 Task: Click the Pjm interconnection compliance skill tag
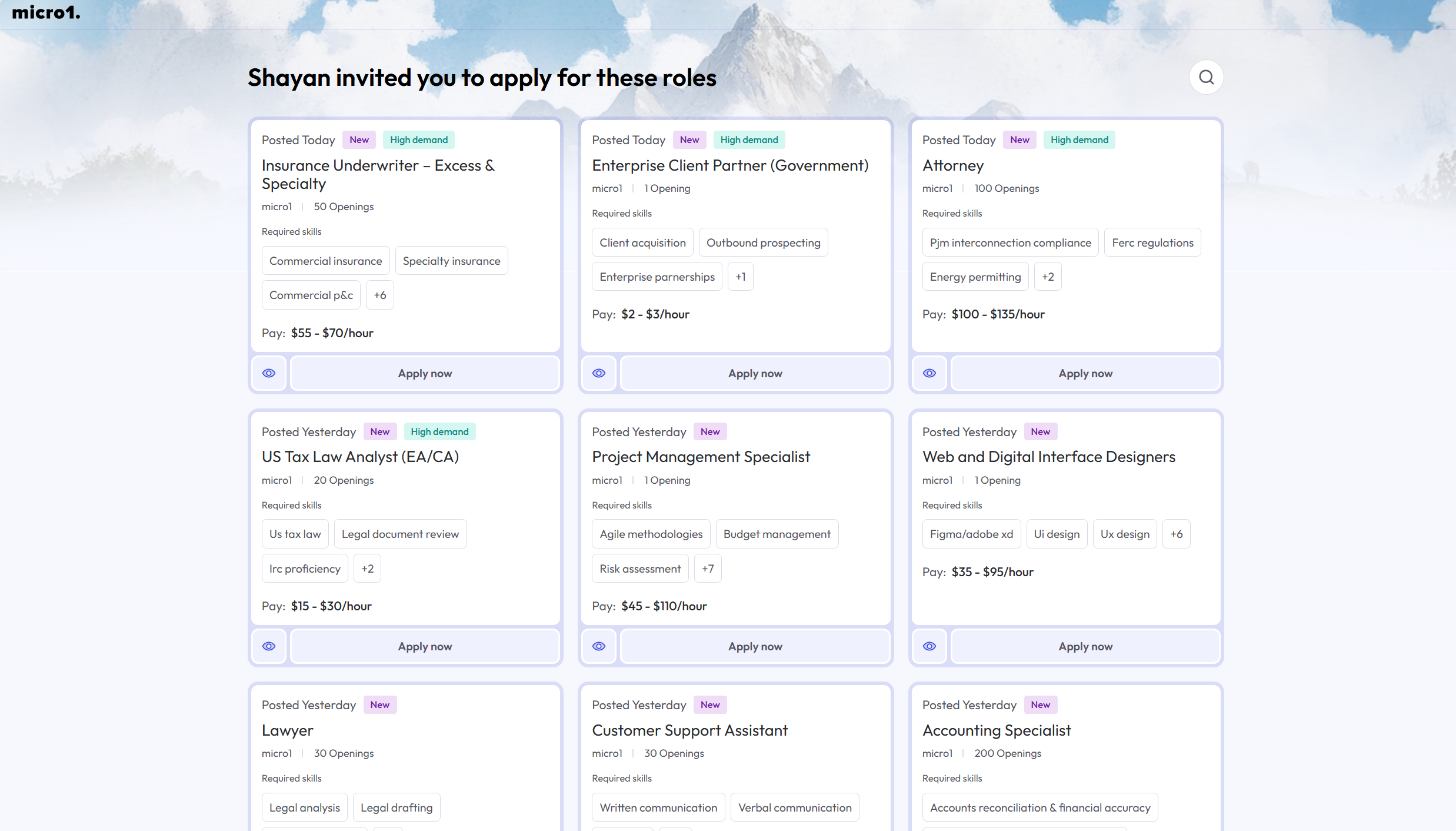point(1010,242)
